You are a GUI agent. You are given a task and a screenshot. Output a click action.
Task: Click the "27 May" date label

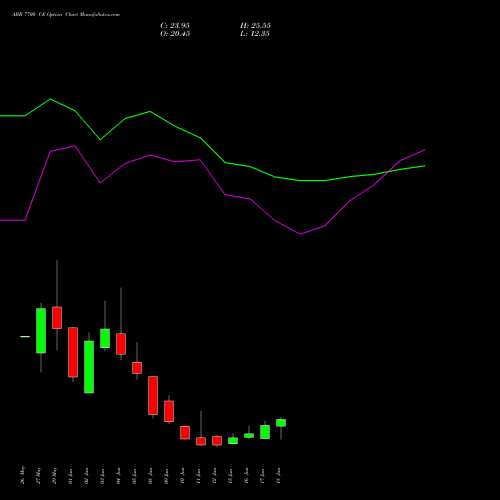[39, 475]
